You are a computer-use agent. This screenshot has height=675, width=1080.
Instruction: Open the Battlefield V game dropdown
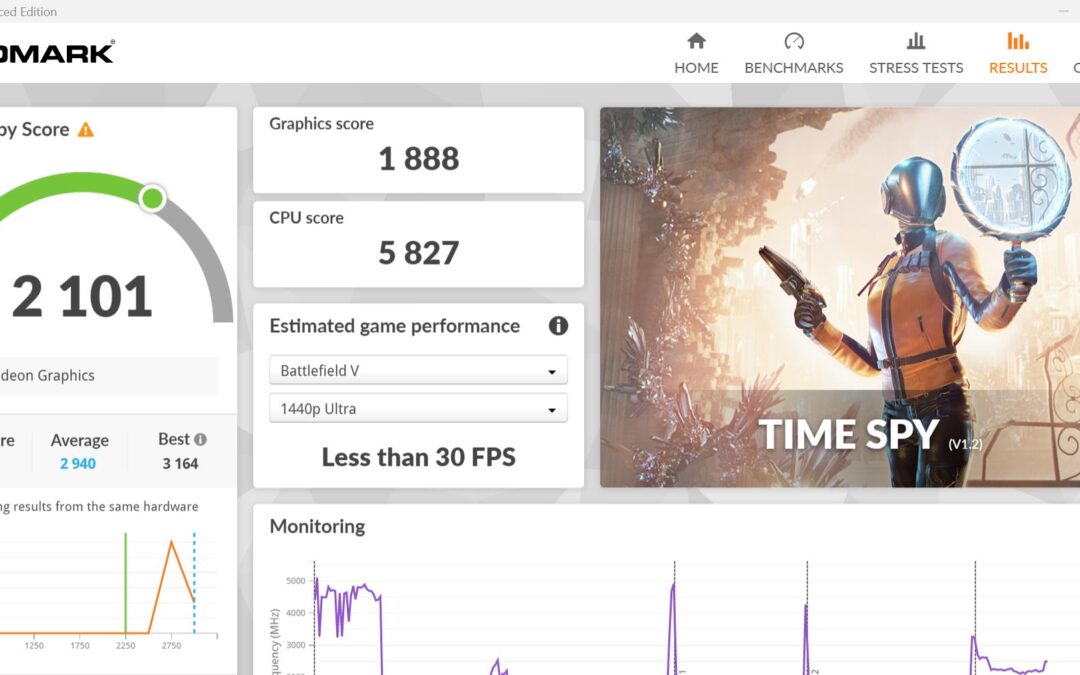click(x=418, y=370)
